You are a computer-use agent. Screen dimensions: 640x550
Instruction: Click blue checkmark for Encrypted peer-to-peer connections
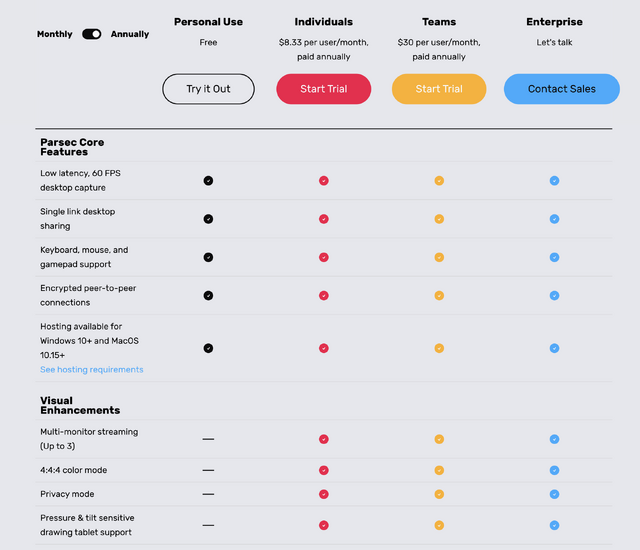pos(554,296)
